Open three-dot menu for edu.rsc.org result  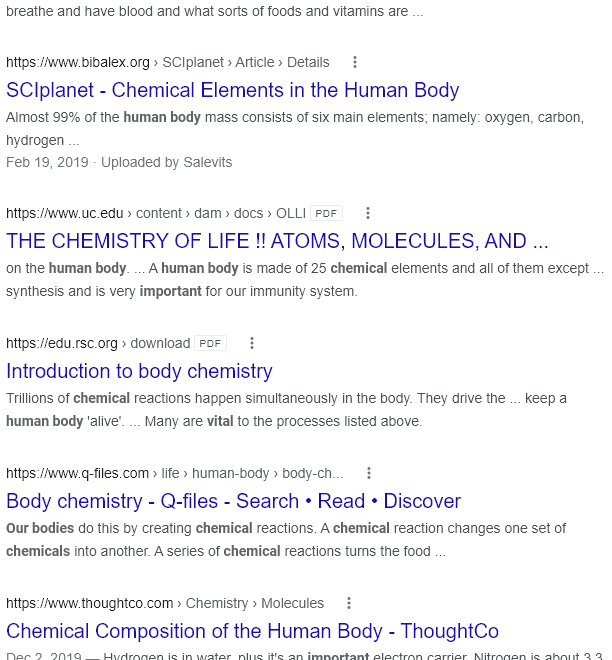pyautogui.click(x=252, y=343)
